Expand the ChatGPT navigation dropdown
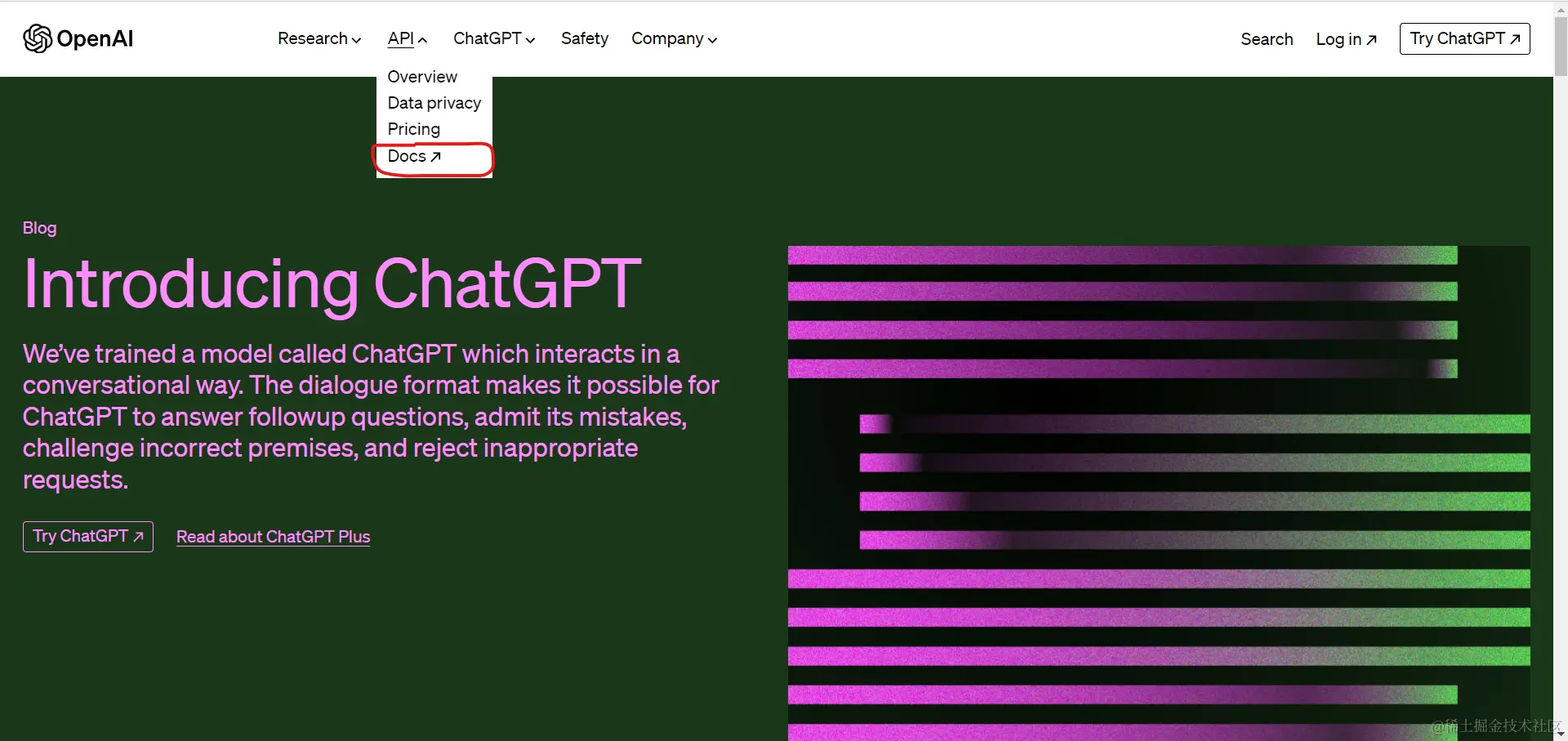Screen dimensions: 1568x741 pos(494,38)
